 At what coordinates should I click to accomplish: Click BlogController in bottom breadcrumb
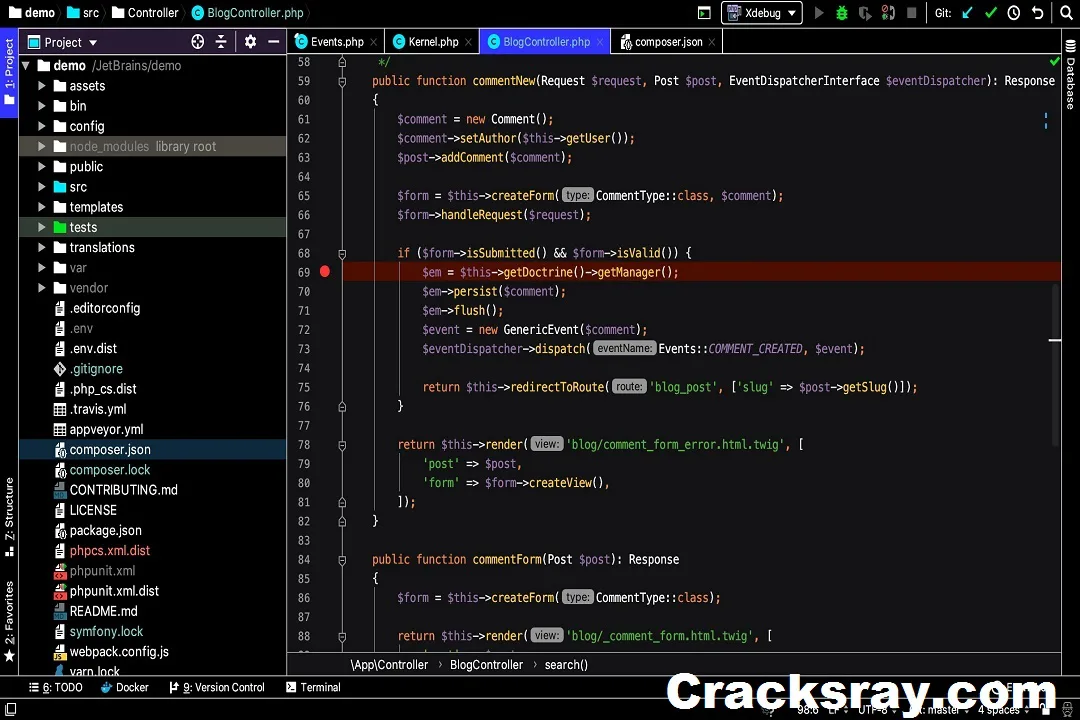tap(486, 665)
